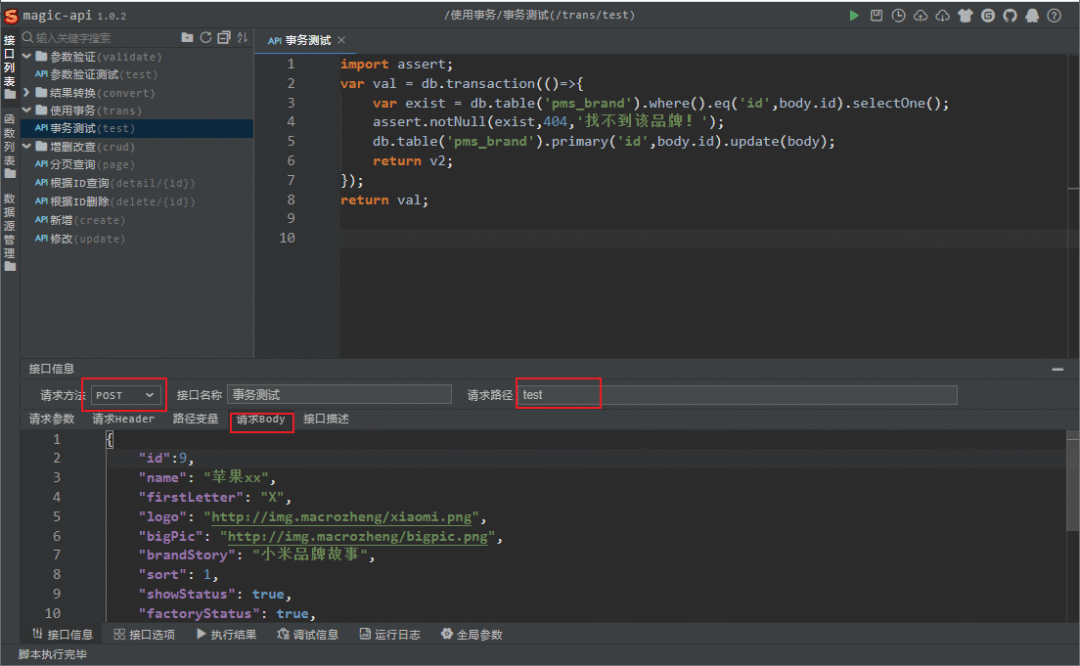Click the "showStatus": true line

[x=215, y=594]
